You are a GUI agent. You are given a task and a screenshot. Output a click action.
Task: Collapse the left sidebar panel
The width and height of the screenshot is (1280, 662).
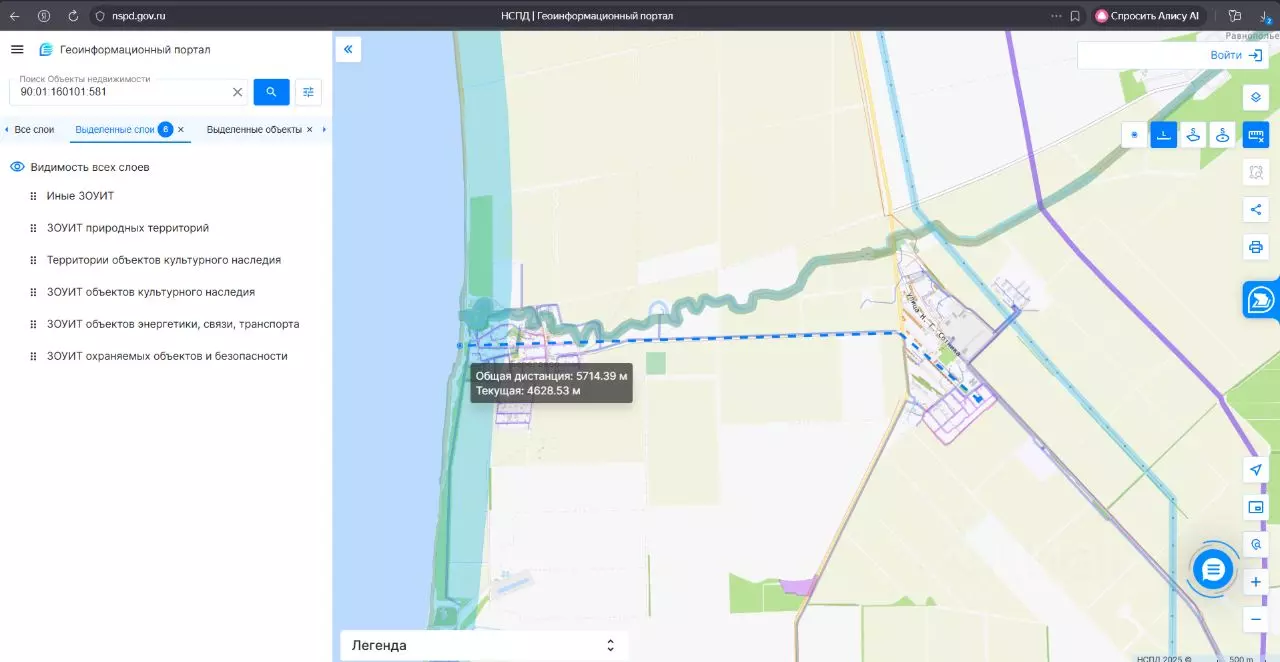348,49
